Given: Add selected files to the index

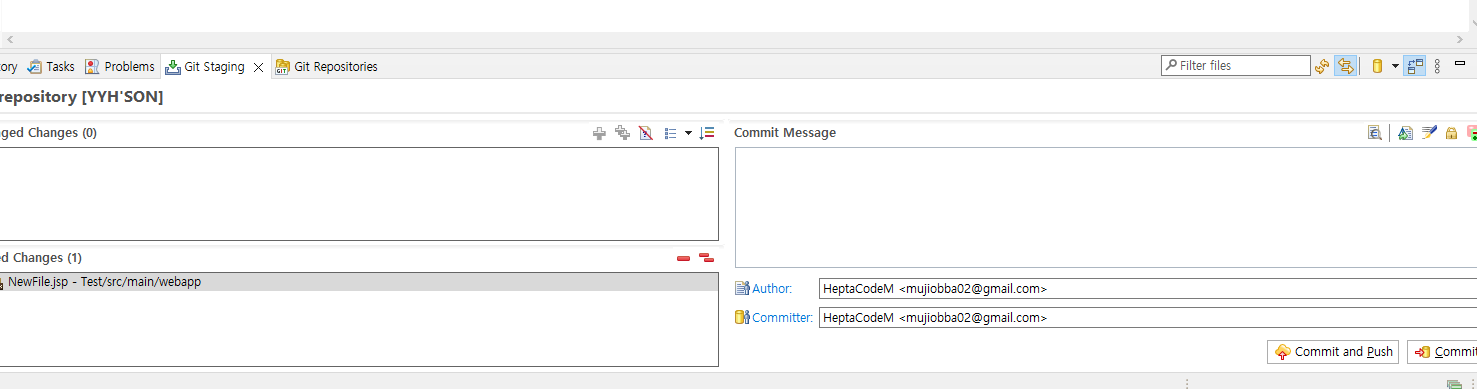Looking at the screenshot, I should coord(599,133).
